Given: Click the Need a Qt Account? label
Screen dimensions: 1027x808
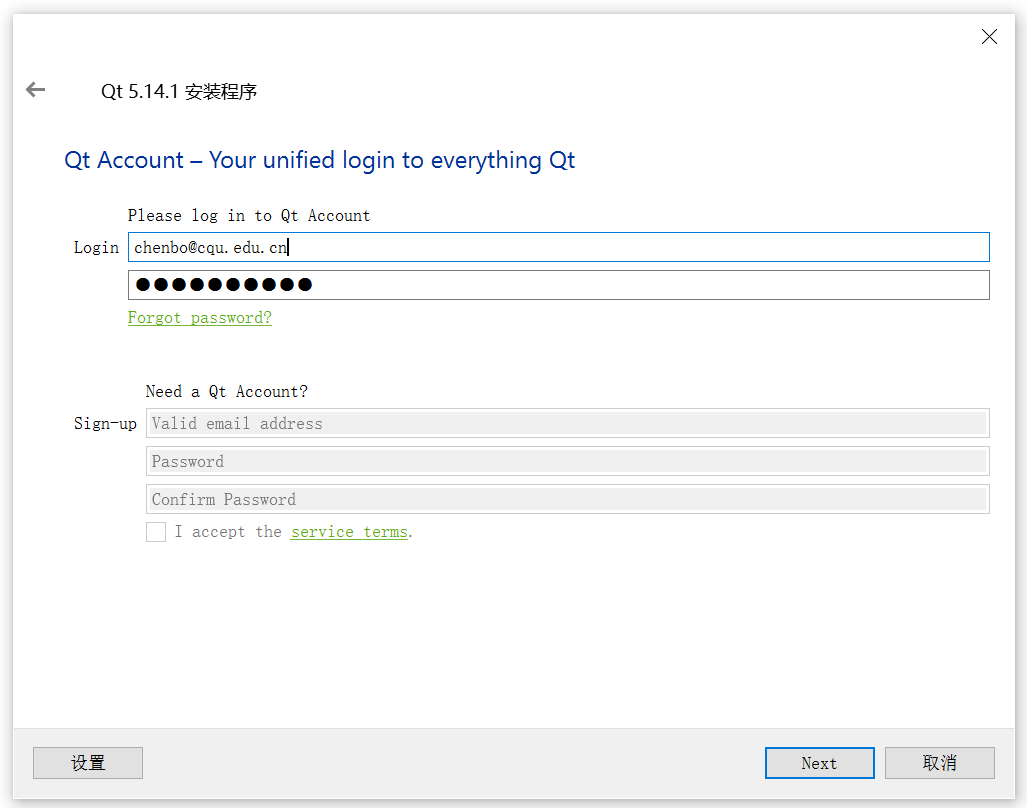Looking at the screenshot, I should pyautogui.click(x=227, y=392).
